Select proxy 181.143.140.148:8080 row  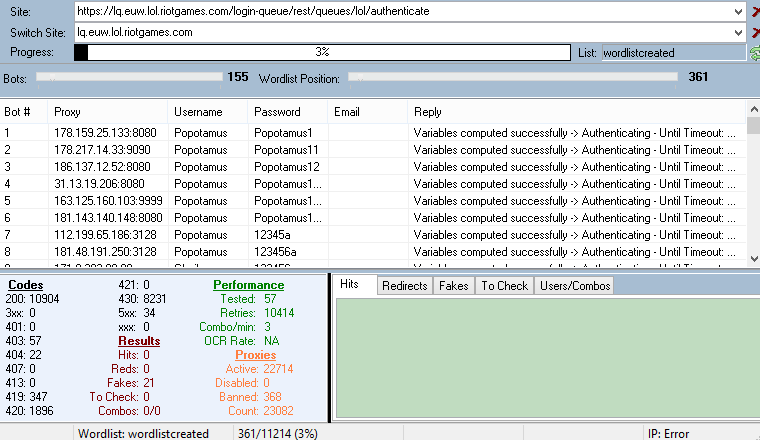pyautogui.click(x=373, y=218)
